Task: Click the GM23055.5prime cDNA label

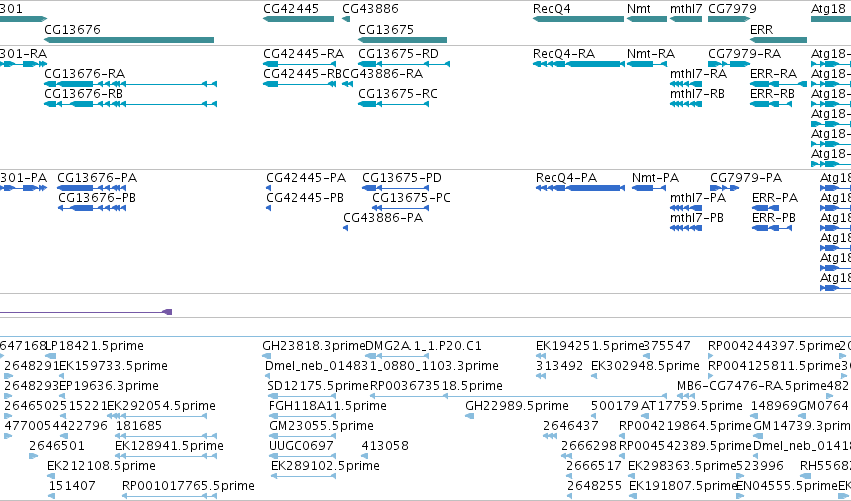Action: click(x=321, y=426)
